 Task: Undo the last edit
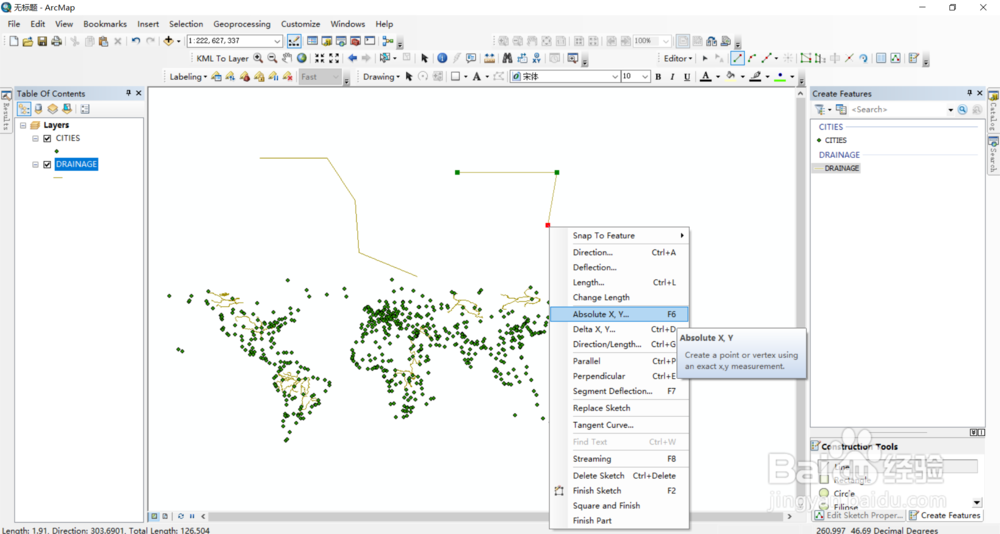[136, 41]
